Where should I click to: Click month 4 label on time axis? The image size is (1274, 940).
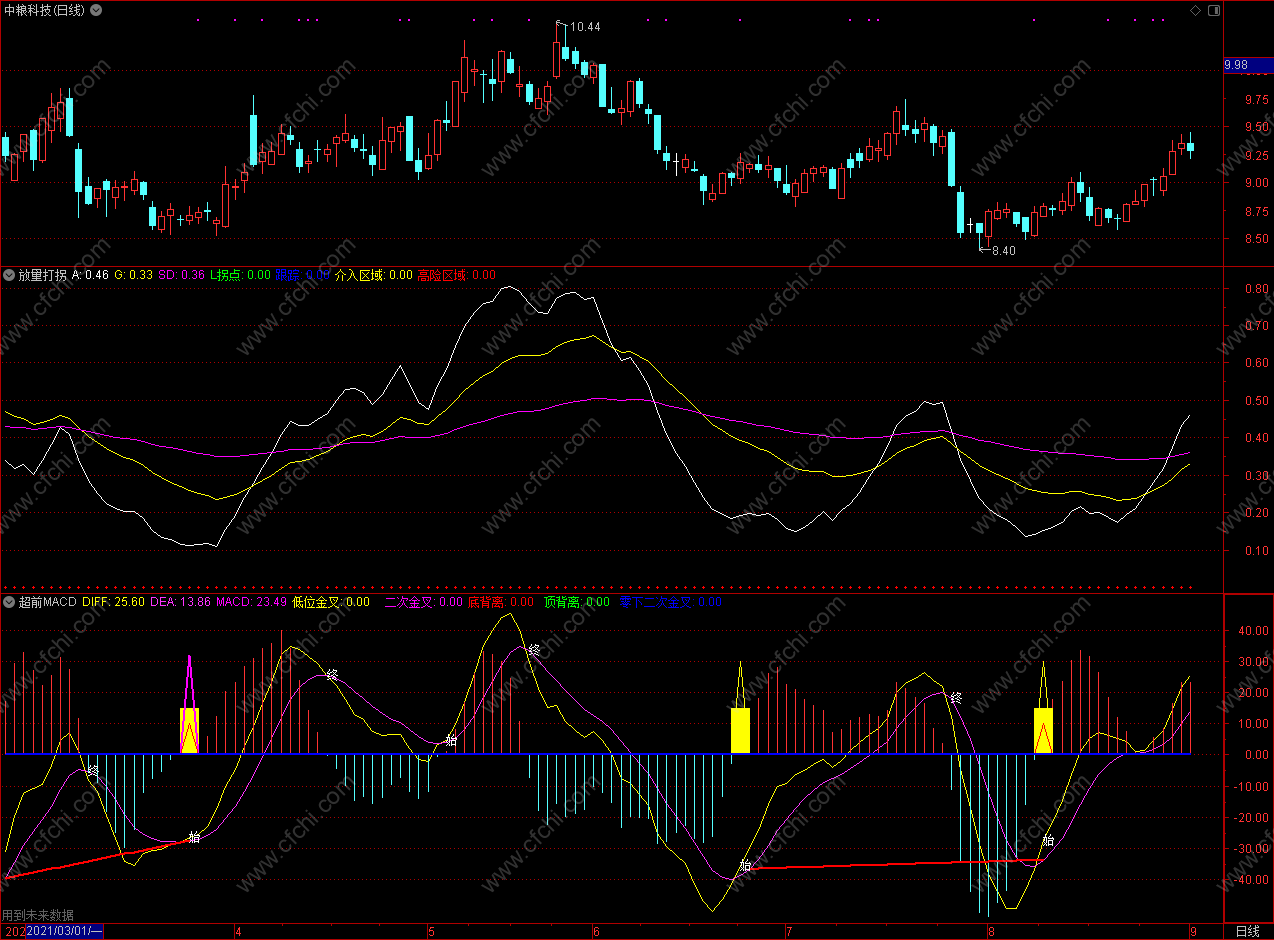pyautogui.click(x=238, y=931)
